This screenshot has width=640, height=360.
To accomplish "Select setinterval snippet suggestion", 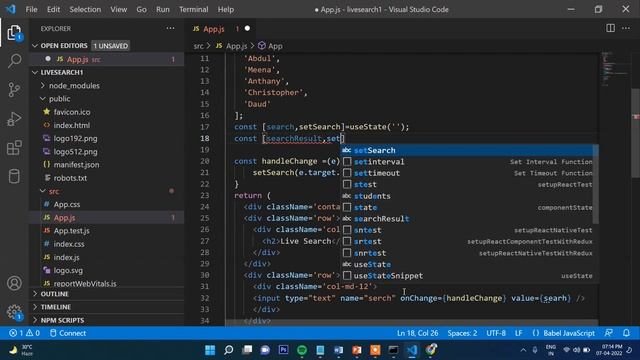I will 469,162.
